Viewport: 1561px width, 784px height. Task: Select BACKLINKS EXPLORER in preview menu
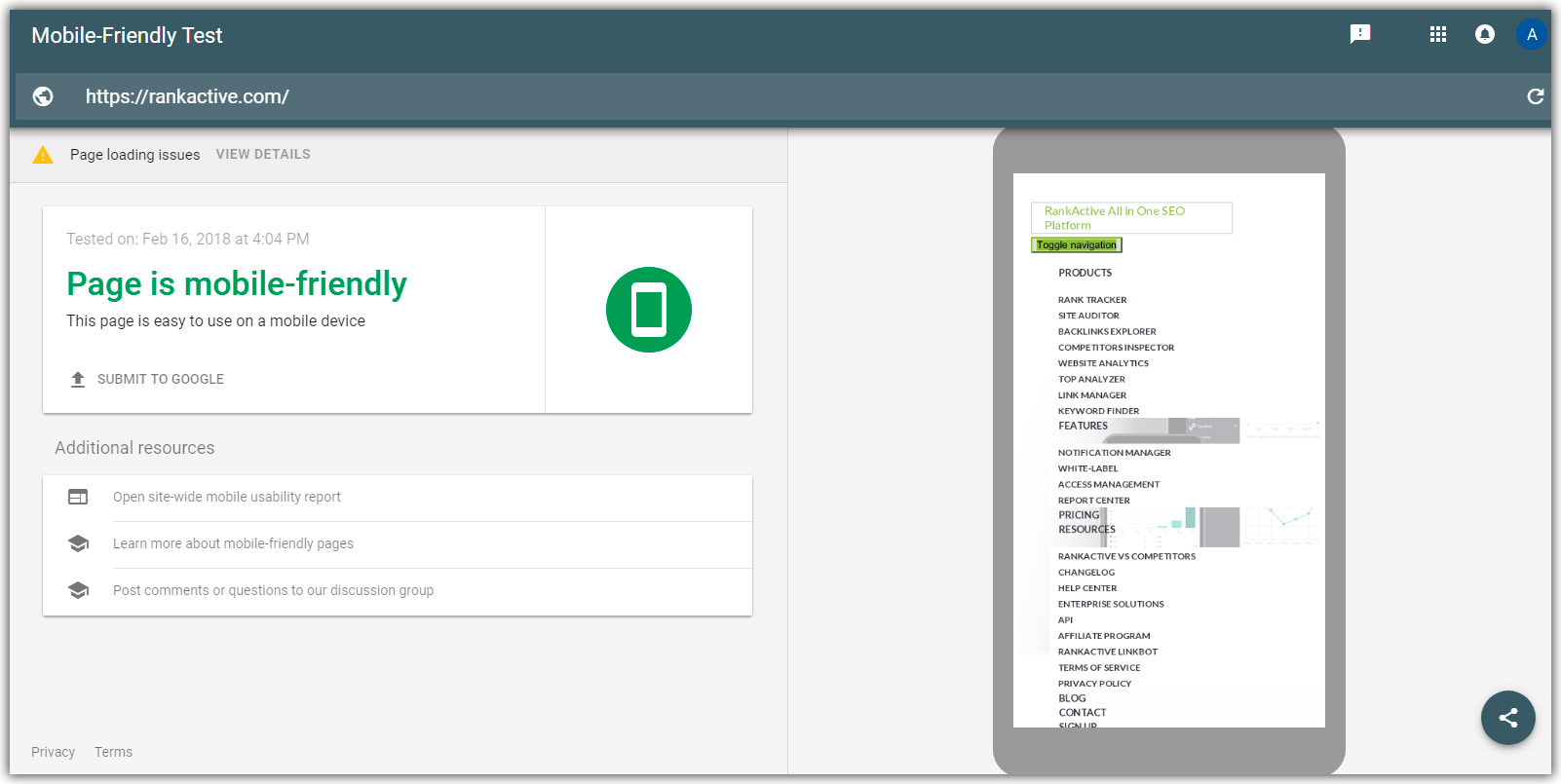pos(1107,331)
